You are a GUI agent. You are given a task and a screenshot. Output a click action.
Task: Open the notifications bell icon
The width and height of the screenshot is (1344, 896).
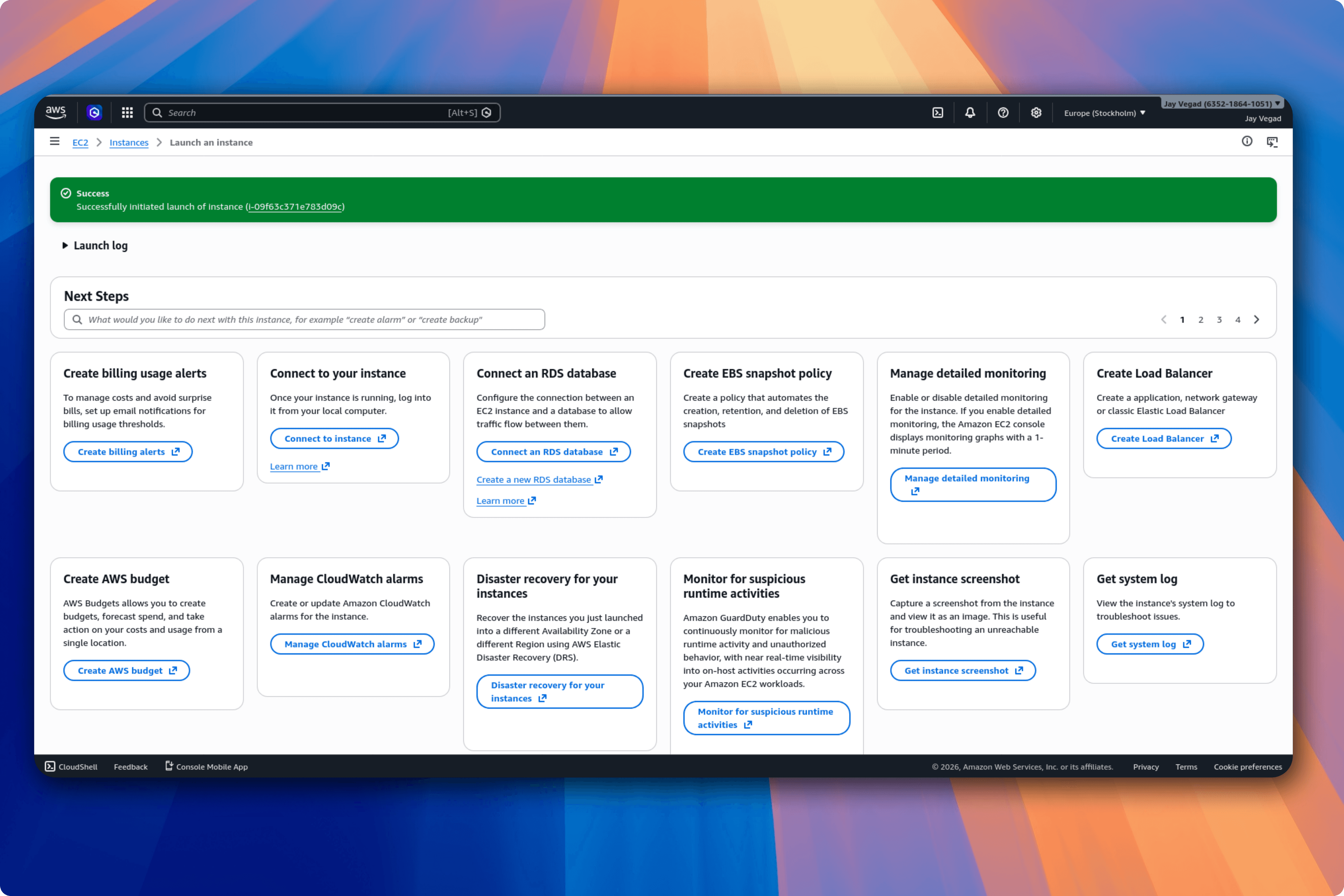pos(970,113)
